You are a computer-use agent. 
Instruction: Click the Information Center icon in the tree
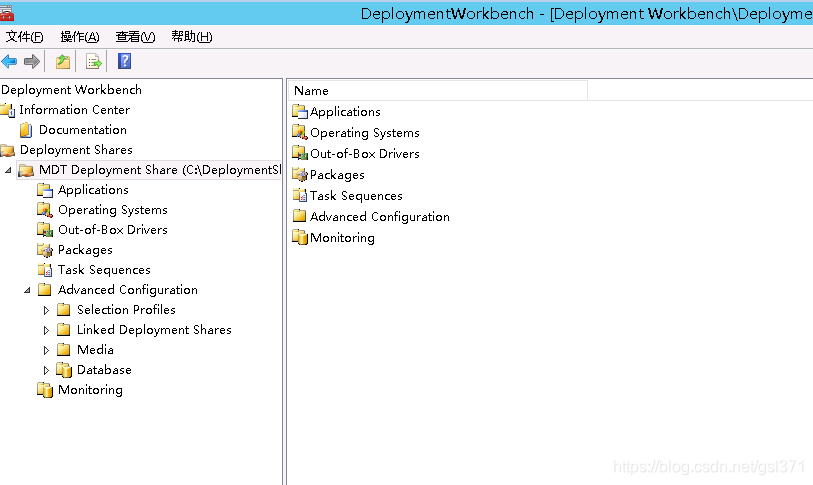(x=7, y=110)
